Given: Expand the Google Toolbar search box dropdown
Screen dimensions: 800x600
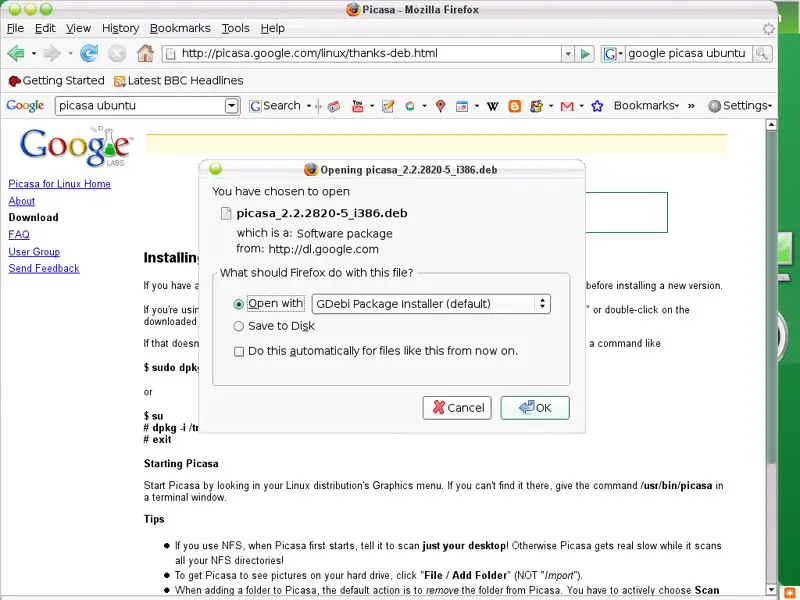Looking at the screenshot, I should coord(232,106).
